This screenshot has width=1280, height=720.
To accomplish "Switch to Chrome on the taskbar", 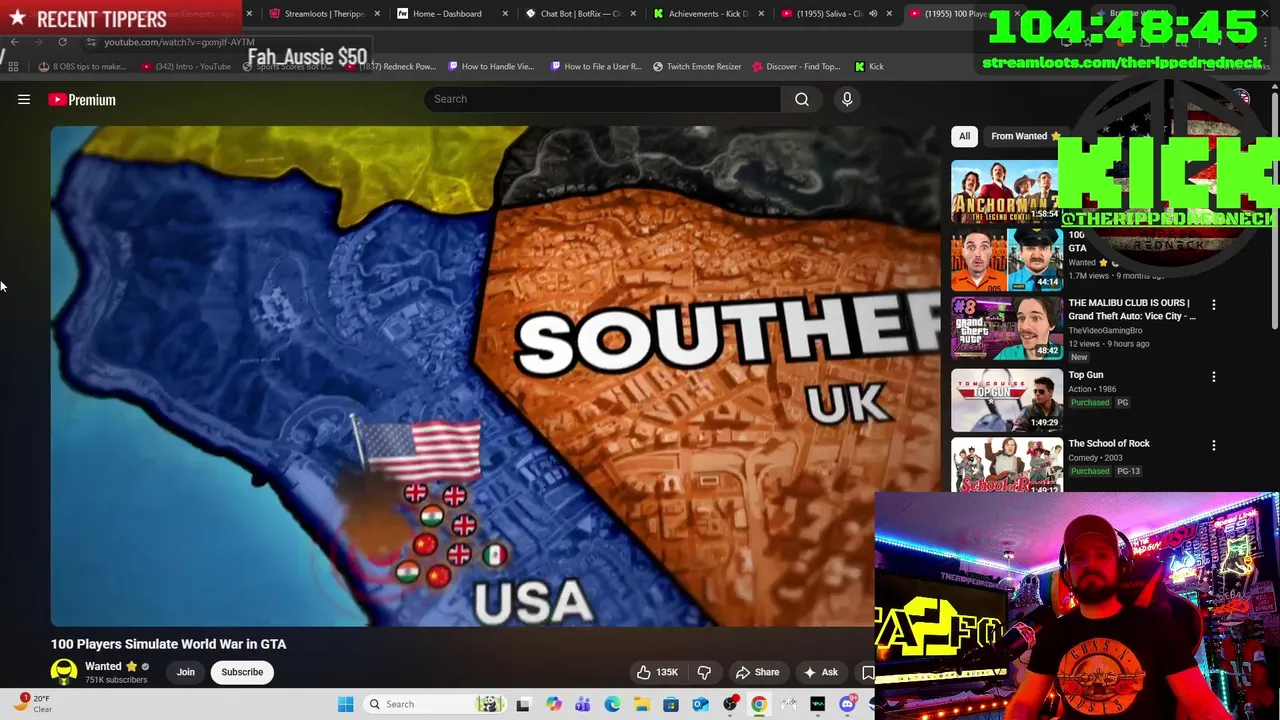I will coord(759,704).
